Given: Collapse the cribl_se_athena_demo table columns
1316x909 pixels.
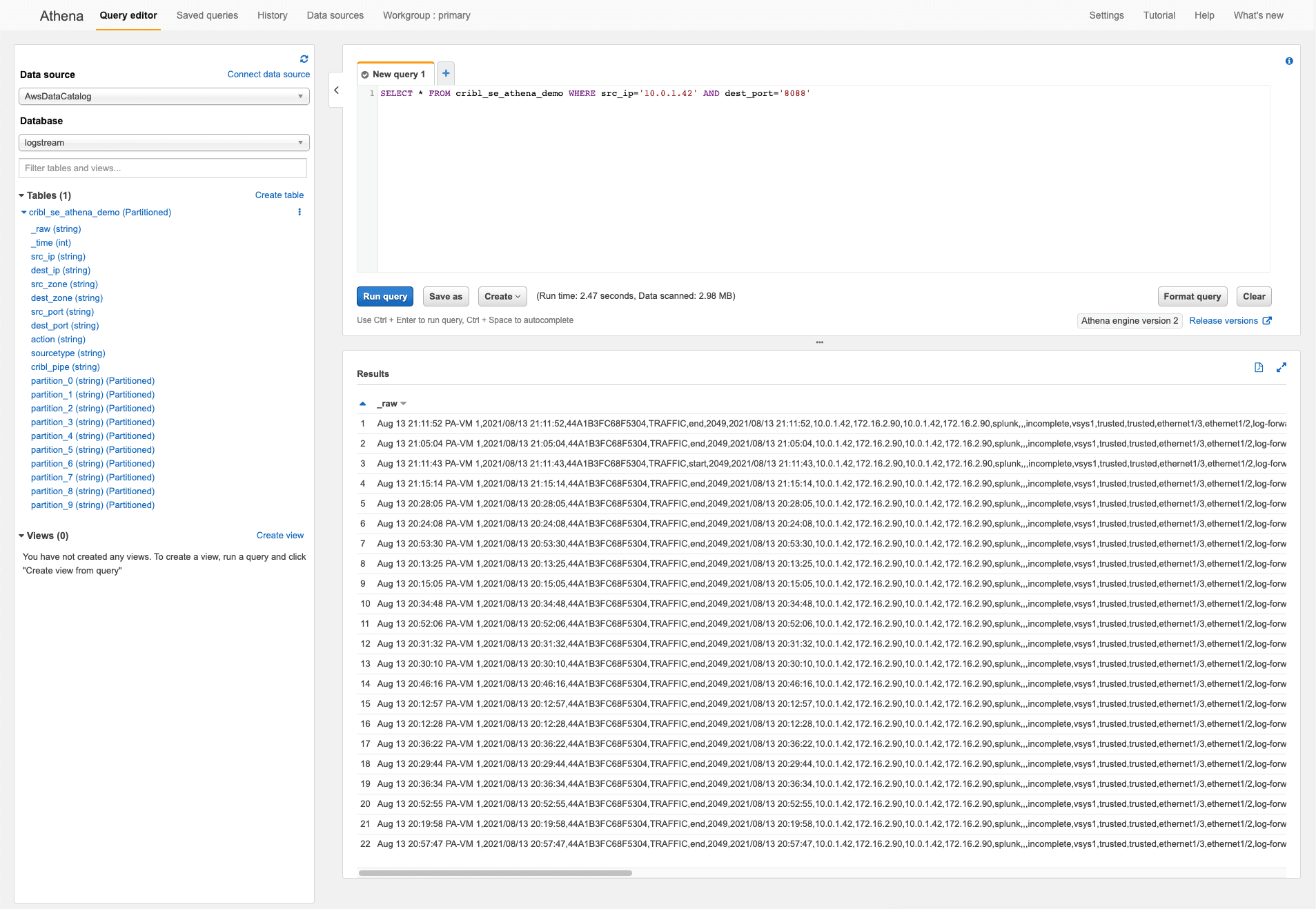Looking at the screenshot, I should (x=24, y=213).
